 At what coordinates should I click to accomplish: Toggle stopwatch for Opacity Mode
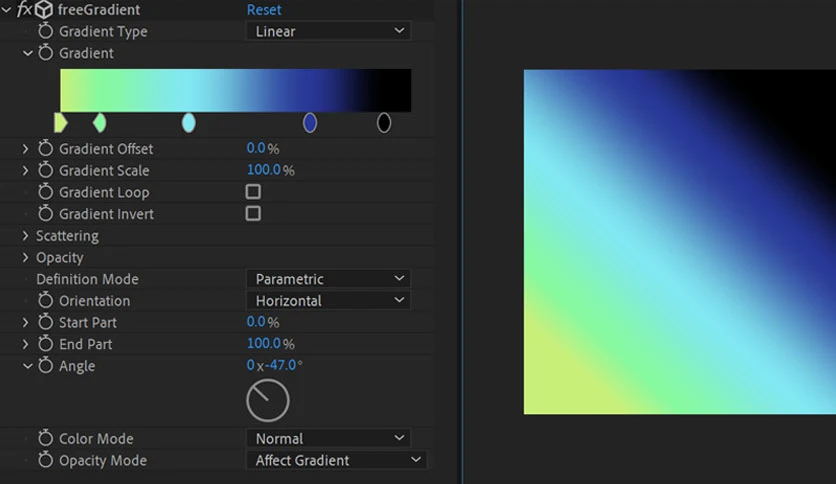pyautogui.click(x=45, y=460)
